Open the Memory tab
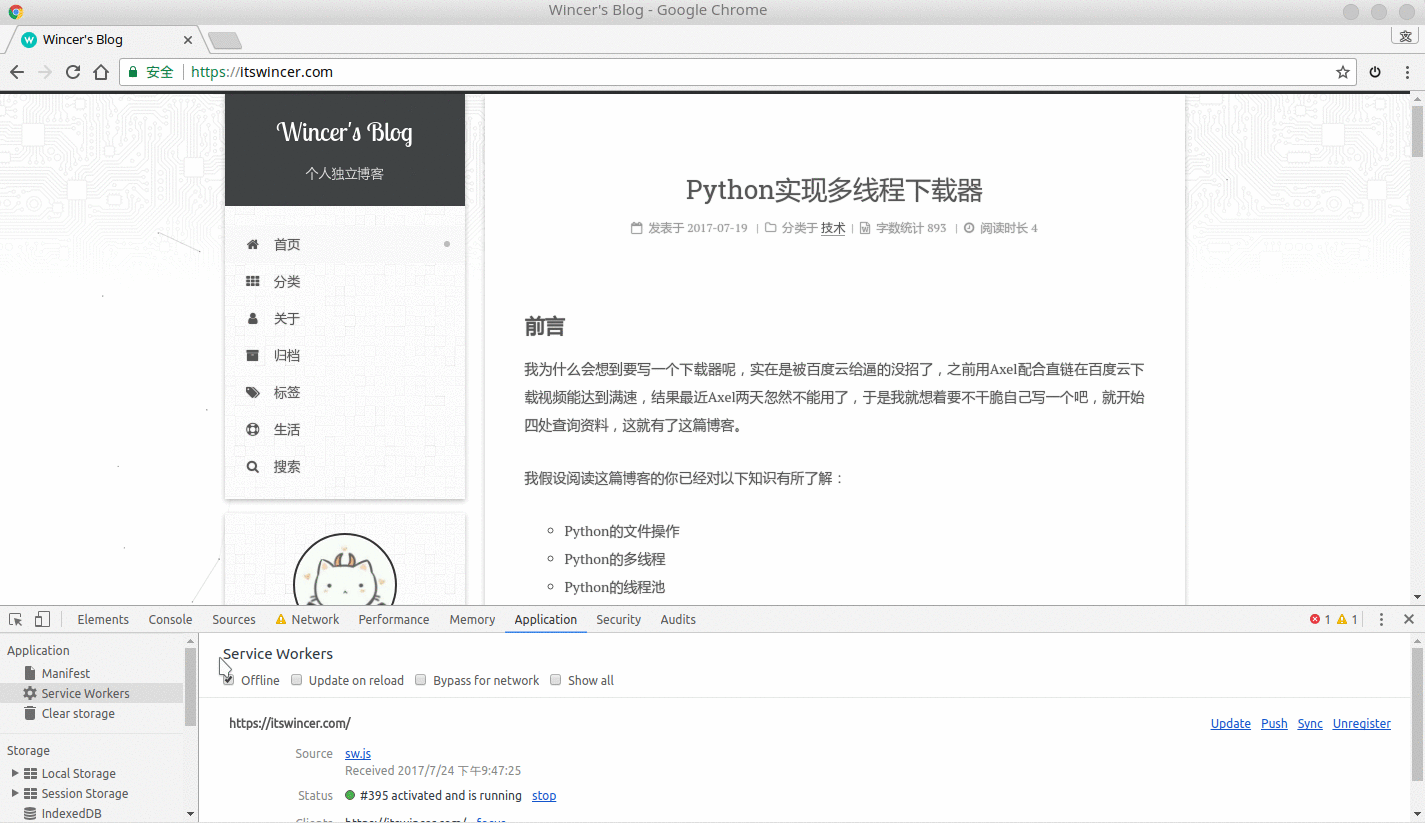 472,619
